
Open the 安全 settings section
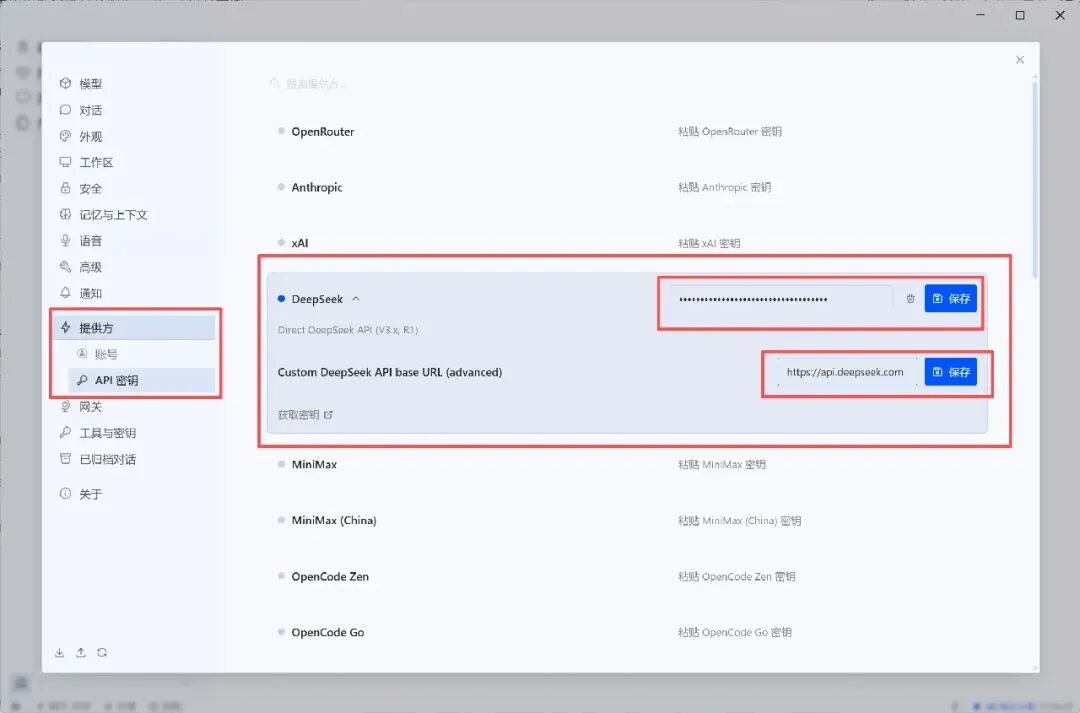point(90,189)
